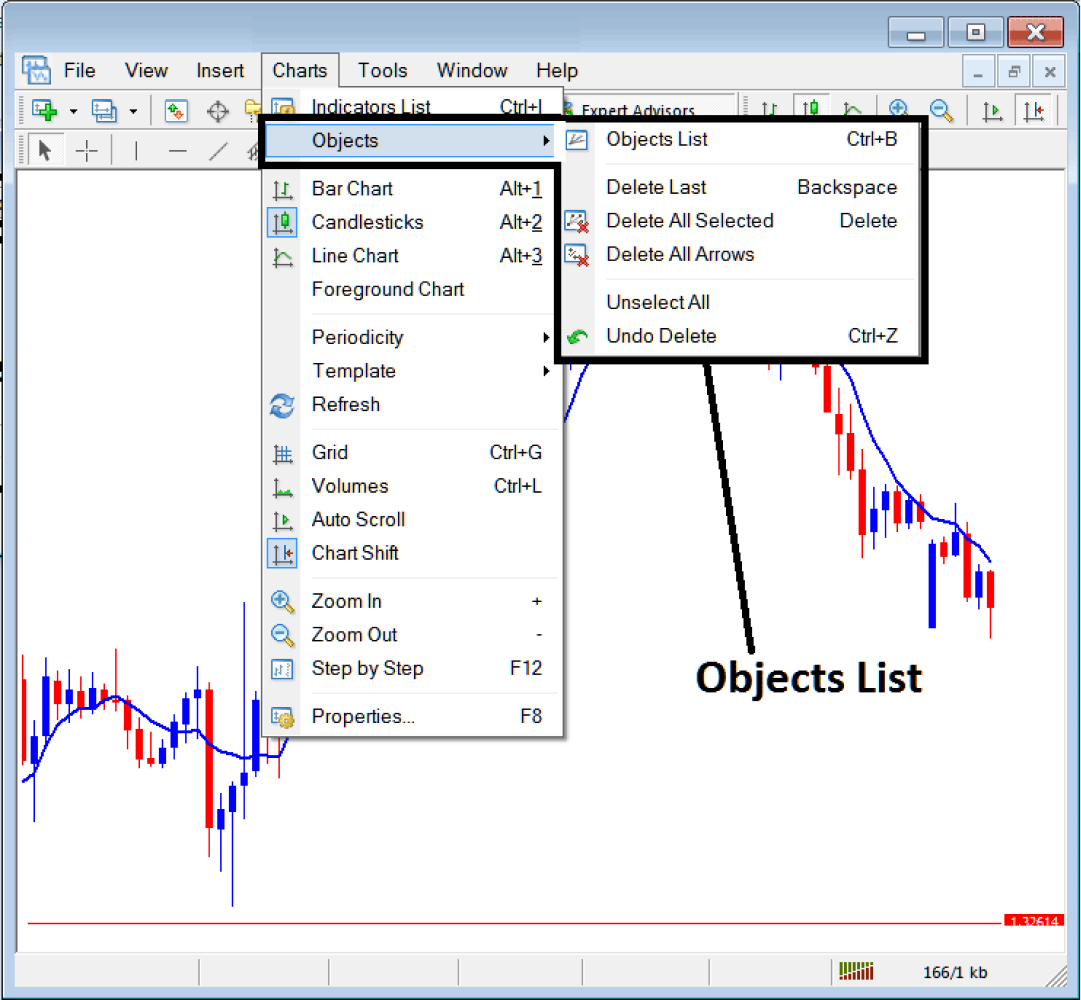Open the new chart dropdown arrow
The height and width of the screenshot is (1000, 1081).
click(x=73, y=110)
